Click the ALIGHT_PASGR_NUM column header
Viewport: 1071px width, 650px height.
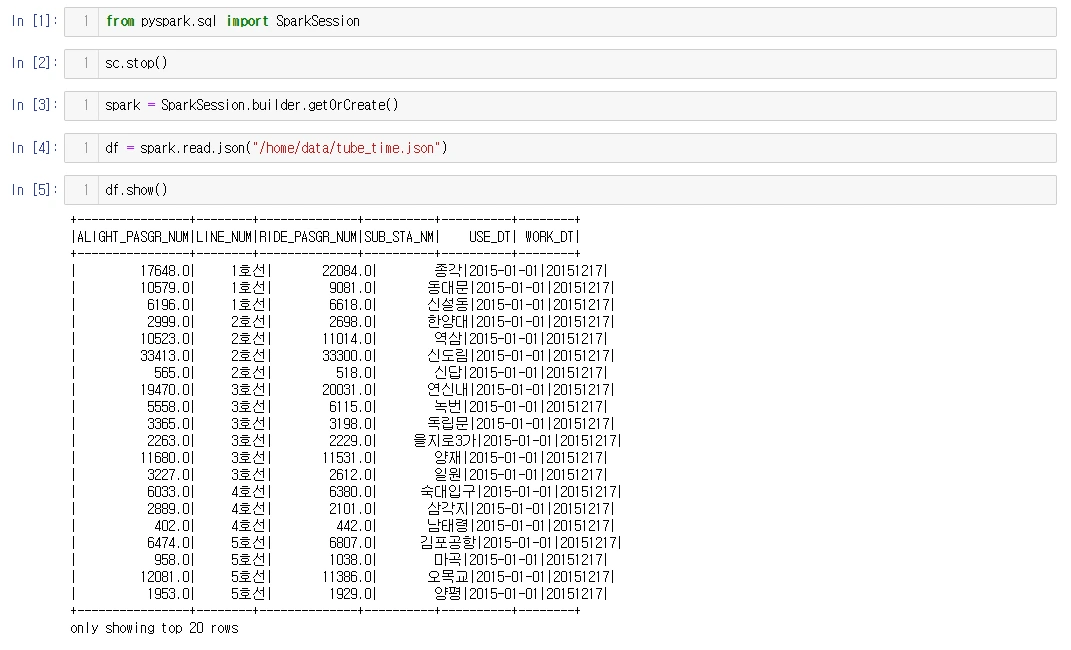tap(133, 237)
